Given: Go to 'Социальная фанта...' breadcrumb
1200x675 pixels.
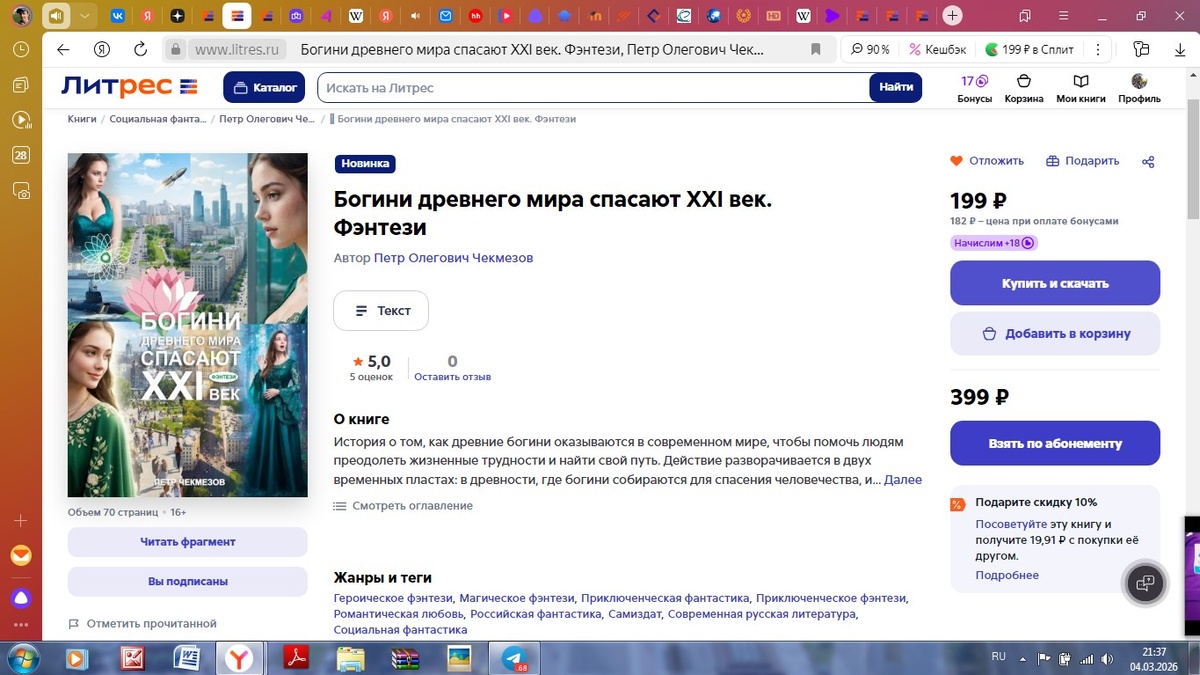Looking at the screenshot, I should (x=158, y=119).
